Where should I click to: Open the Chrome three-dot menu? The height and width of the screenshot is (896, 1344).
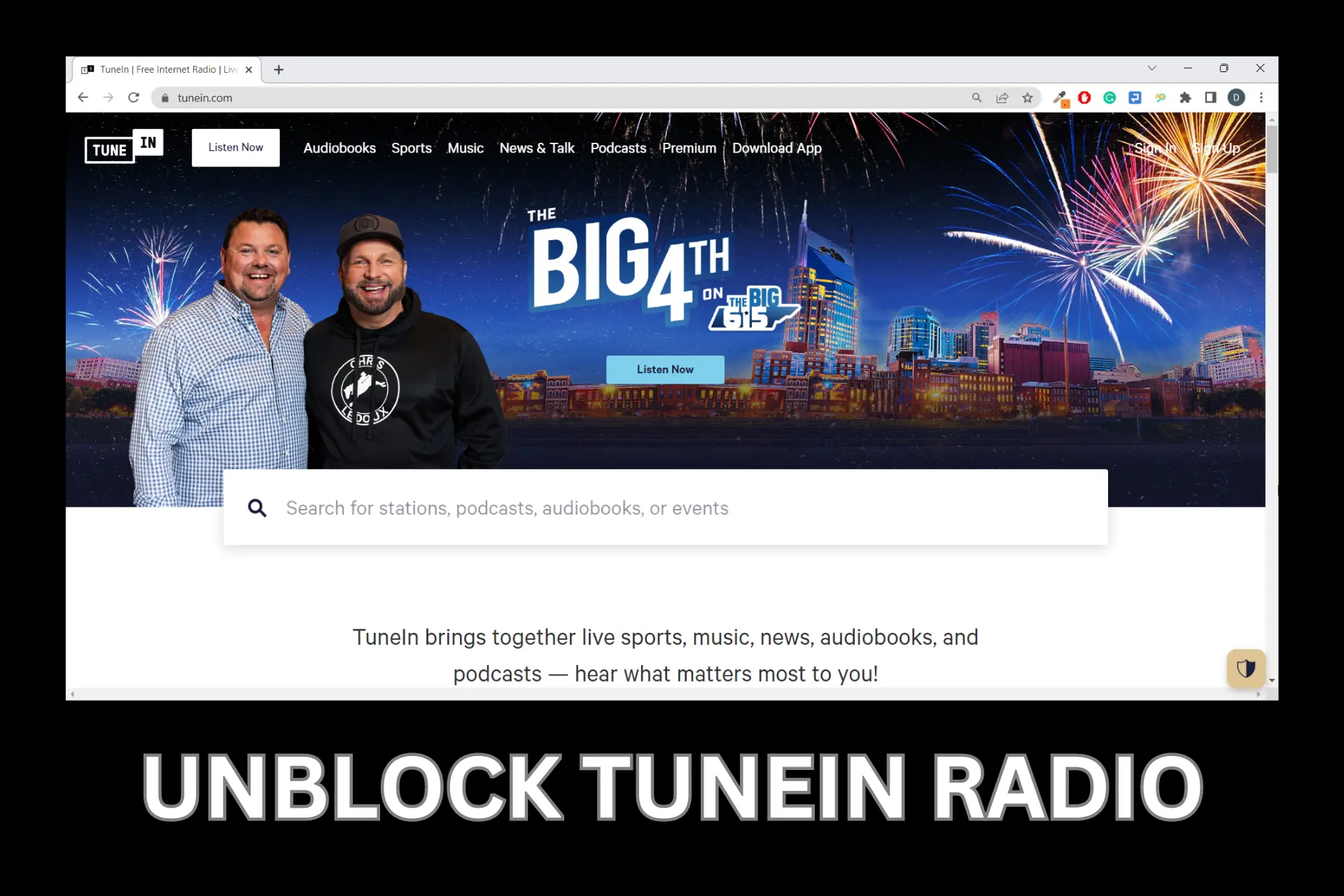point(1261,98)
